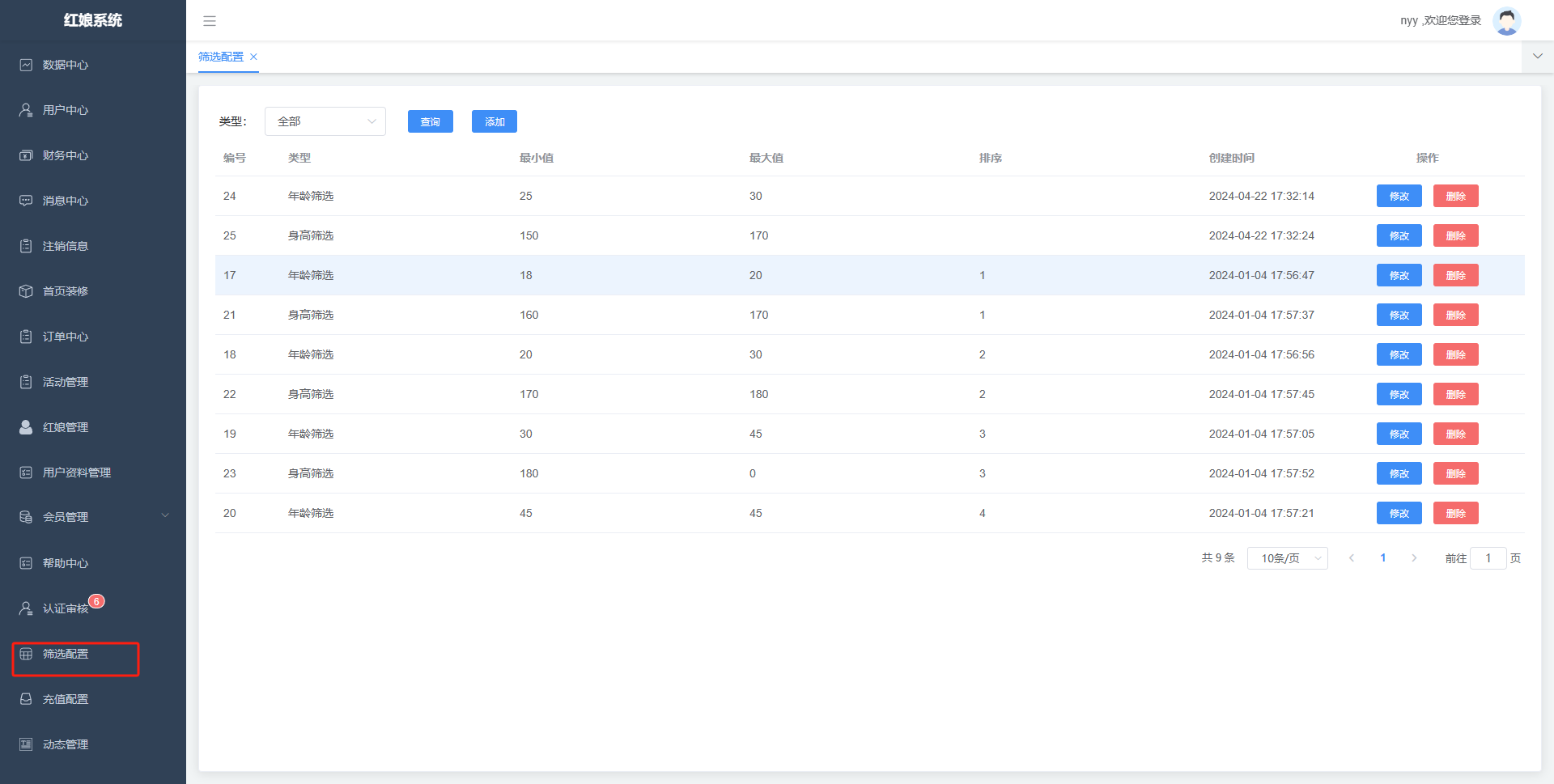Open the 类型 filter dropdown

click(x=325, y=121)
